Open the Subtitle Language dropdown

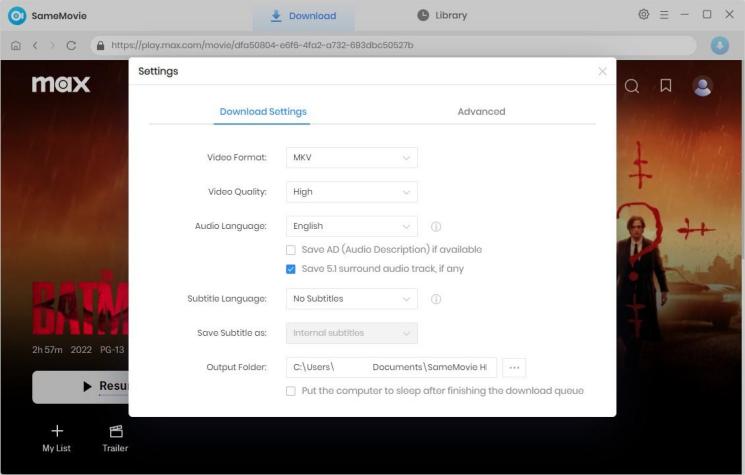coord(352,299)
